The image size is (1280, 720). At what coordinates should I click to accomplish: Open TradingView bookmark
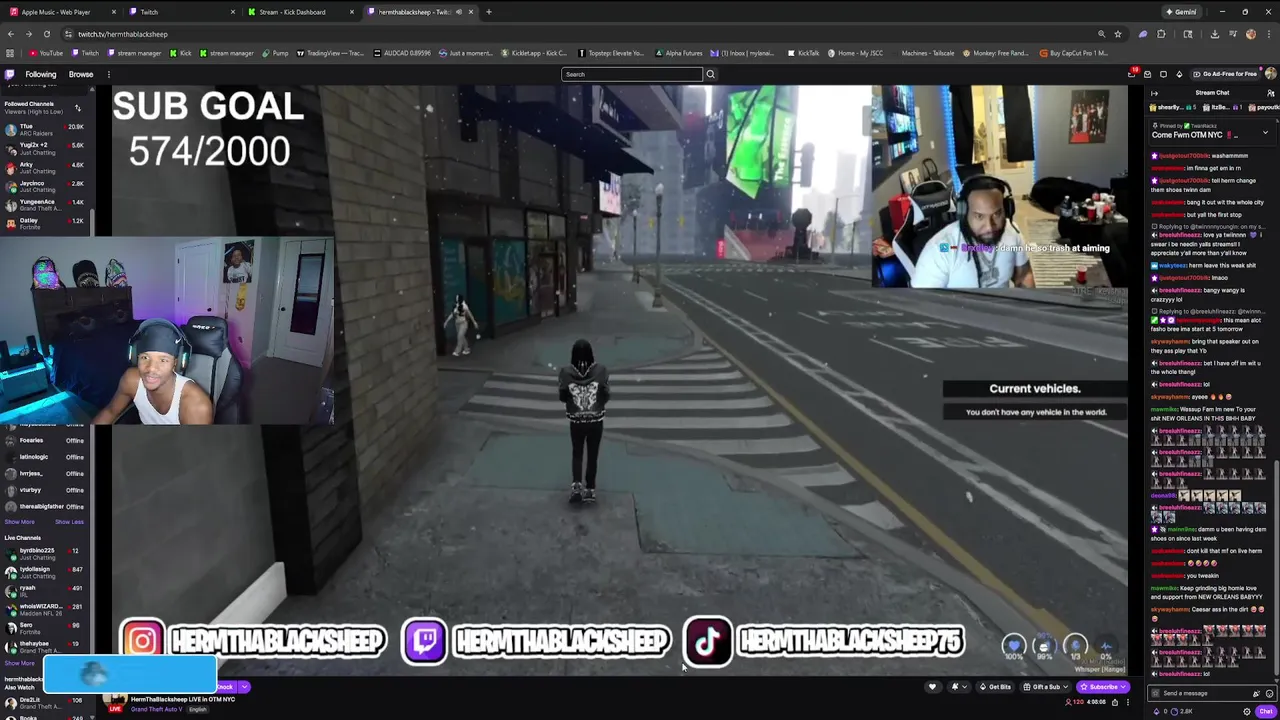(331, 53)
